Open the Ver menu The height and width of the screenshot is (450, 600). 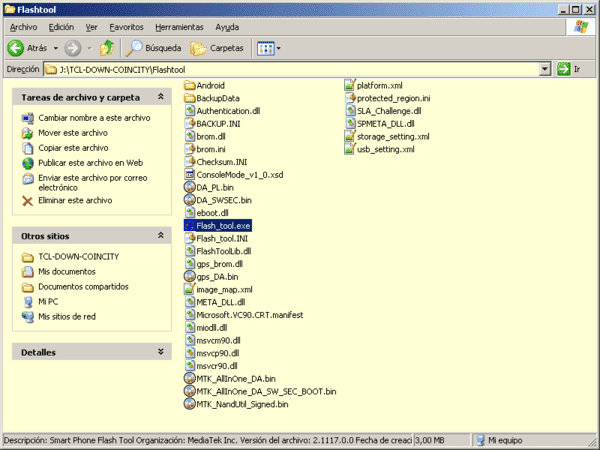pyautogui.click(x=91, y=27)
